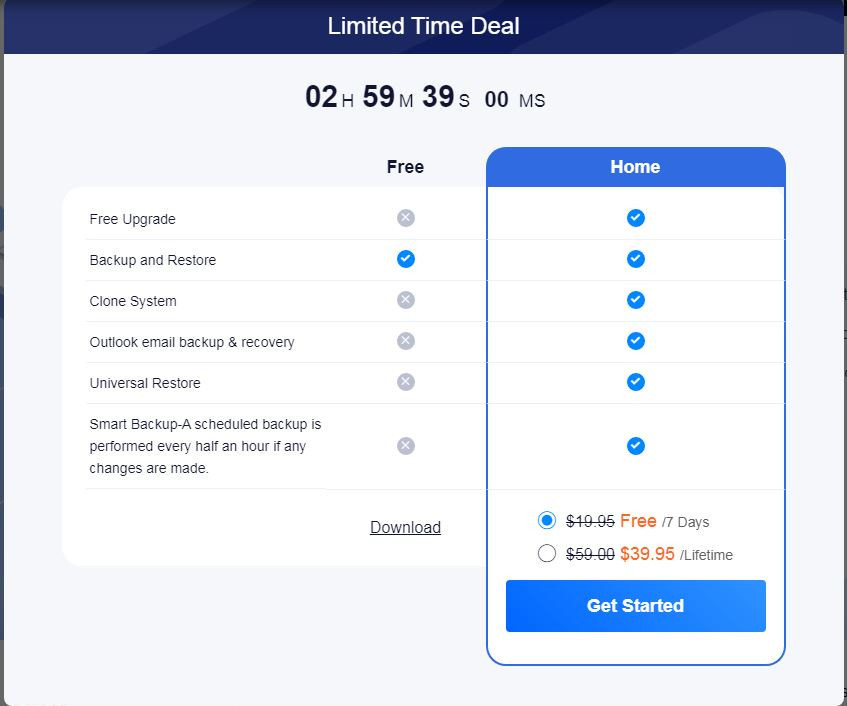Click the Backup and Restore checkmark under Free
Viewport: 847px width, 706px height.
tap(406, 259)
